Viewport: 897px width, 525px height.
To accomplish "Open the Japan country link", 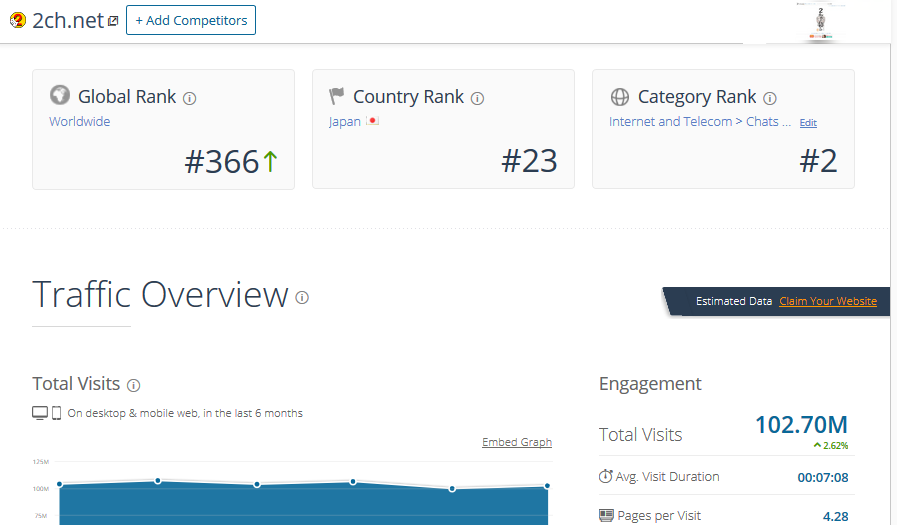I will (345, 122).
